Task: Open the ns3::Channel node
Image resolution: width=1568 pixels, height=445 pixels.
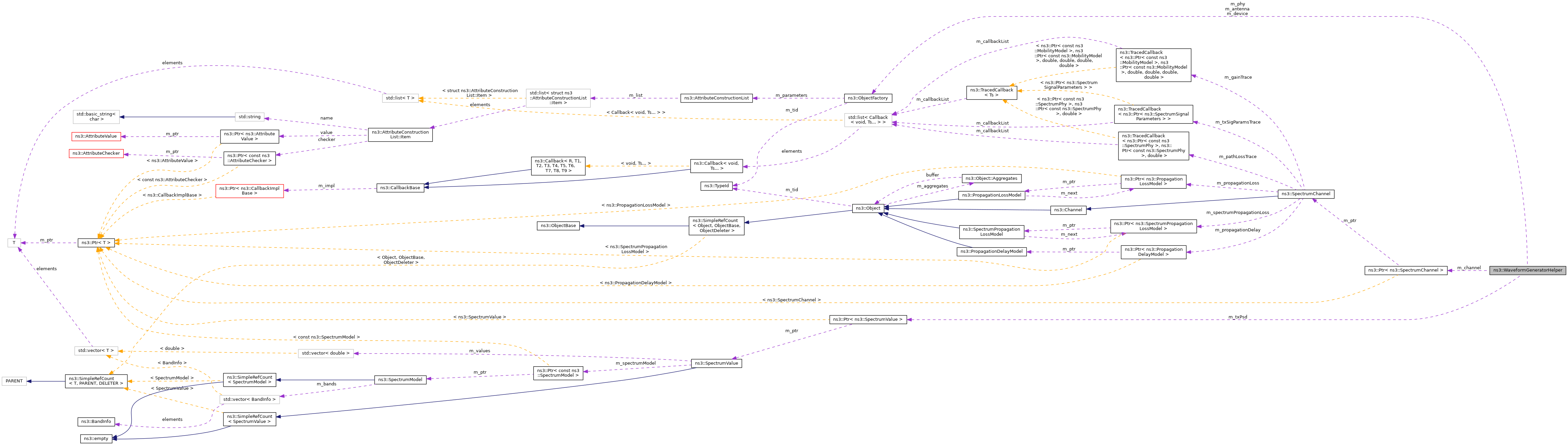Action: (1068, 210)
